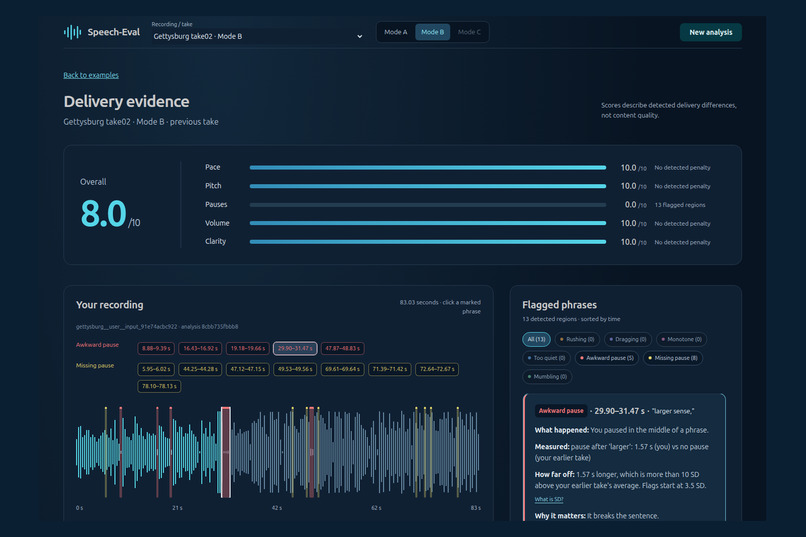Click the Pitch 10.0 score value

[633, 186]
